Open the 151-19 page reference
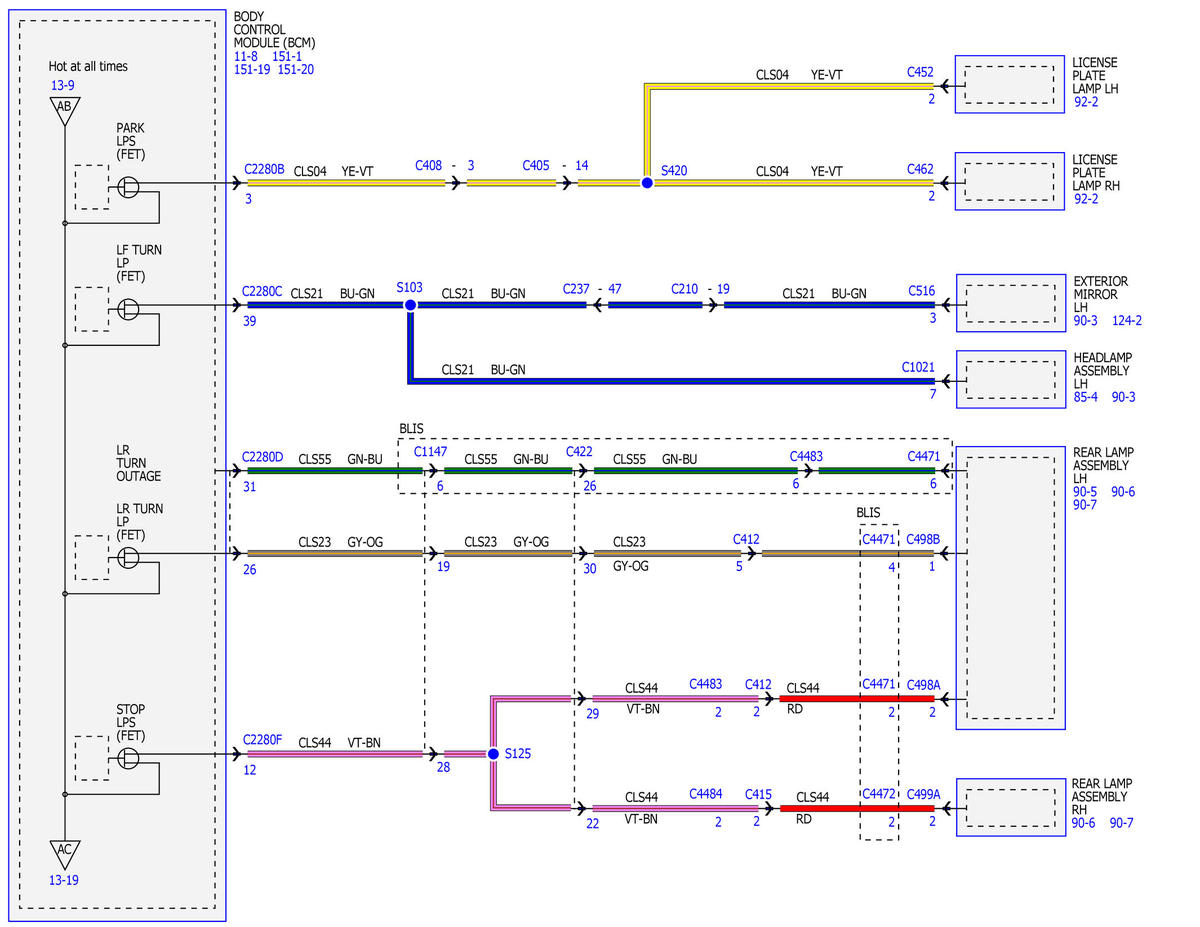This screenshot has width=1200, height=927. [251, 70]
